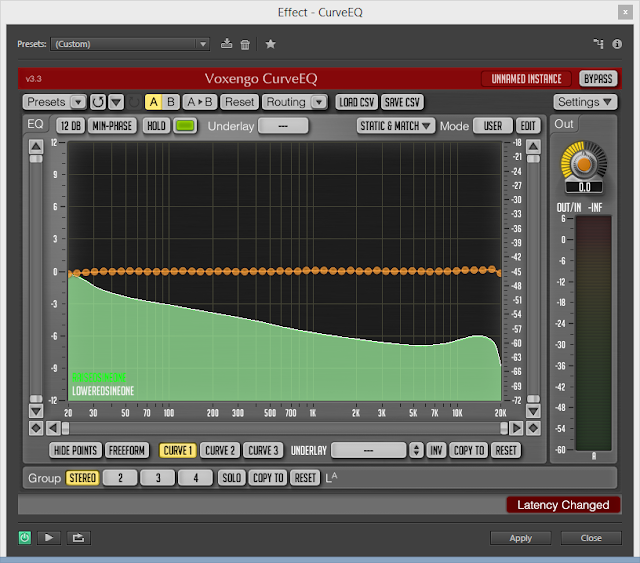Toggle the Hold button
Viewport: 640px width, 563px height.
(156, 126)
